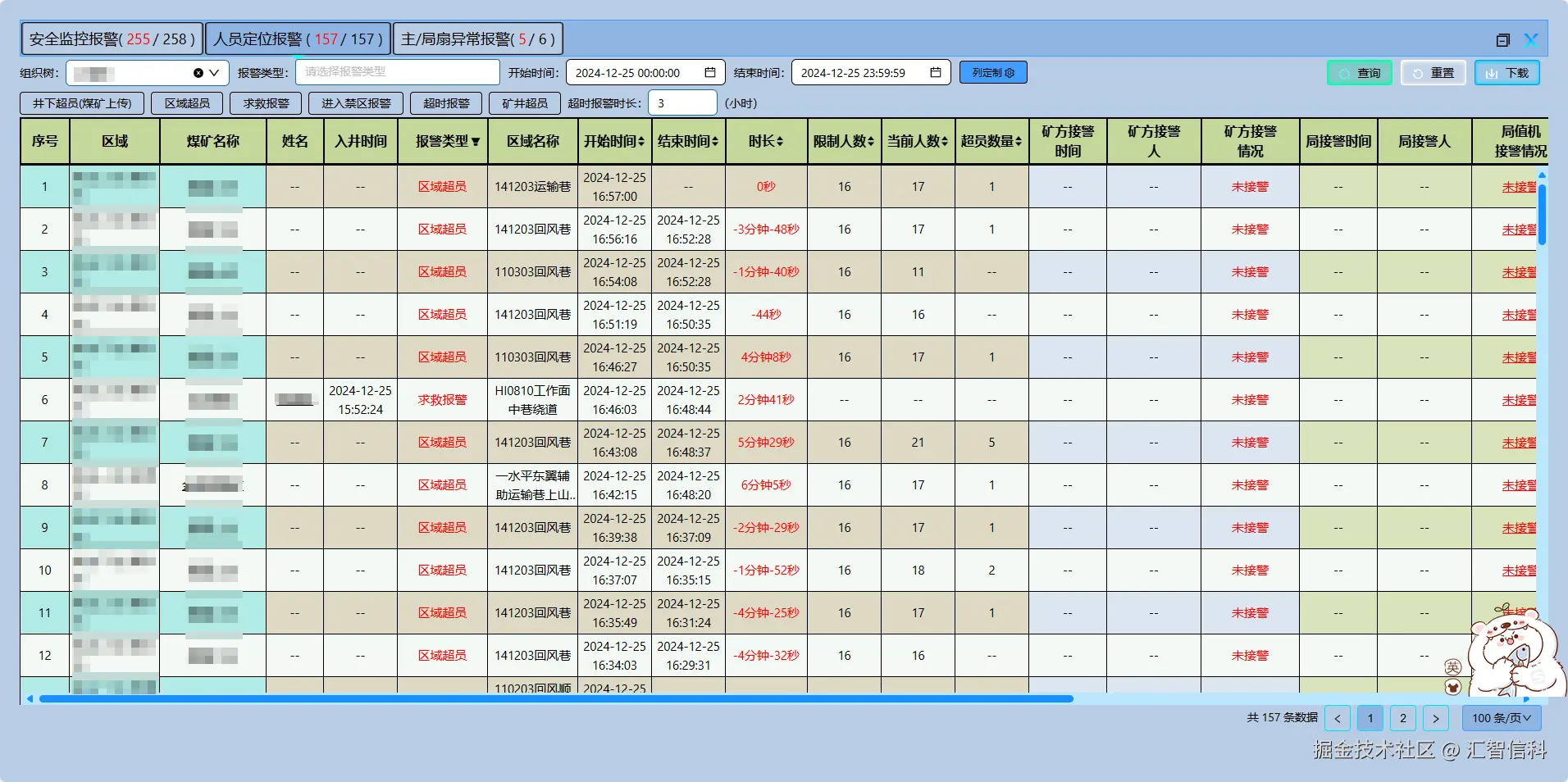This screenshot has height=782, width=1568.
Task: Click the 6分钟5秒 duration cell
Action: coord(766,485)
